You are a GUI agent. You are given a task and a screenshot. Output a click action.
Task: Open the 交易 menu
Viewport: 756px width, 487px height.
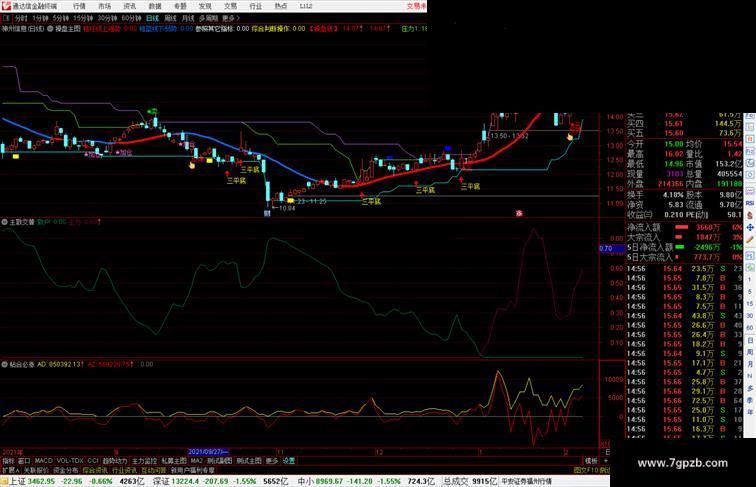230,6
